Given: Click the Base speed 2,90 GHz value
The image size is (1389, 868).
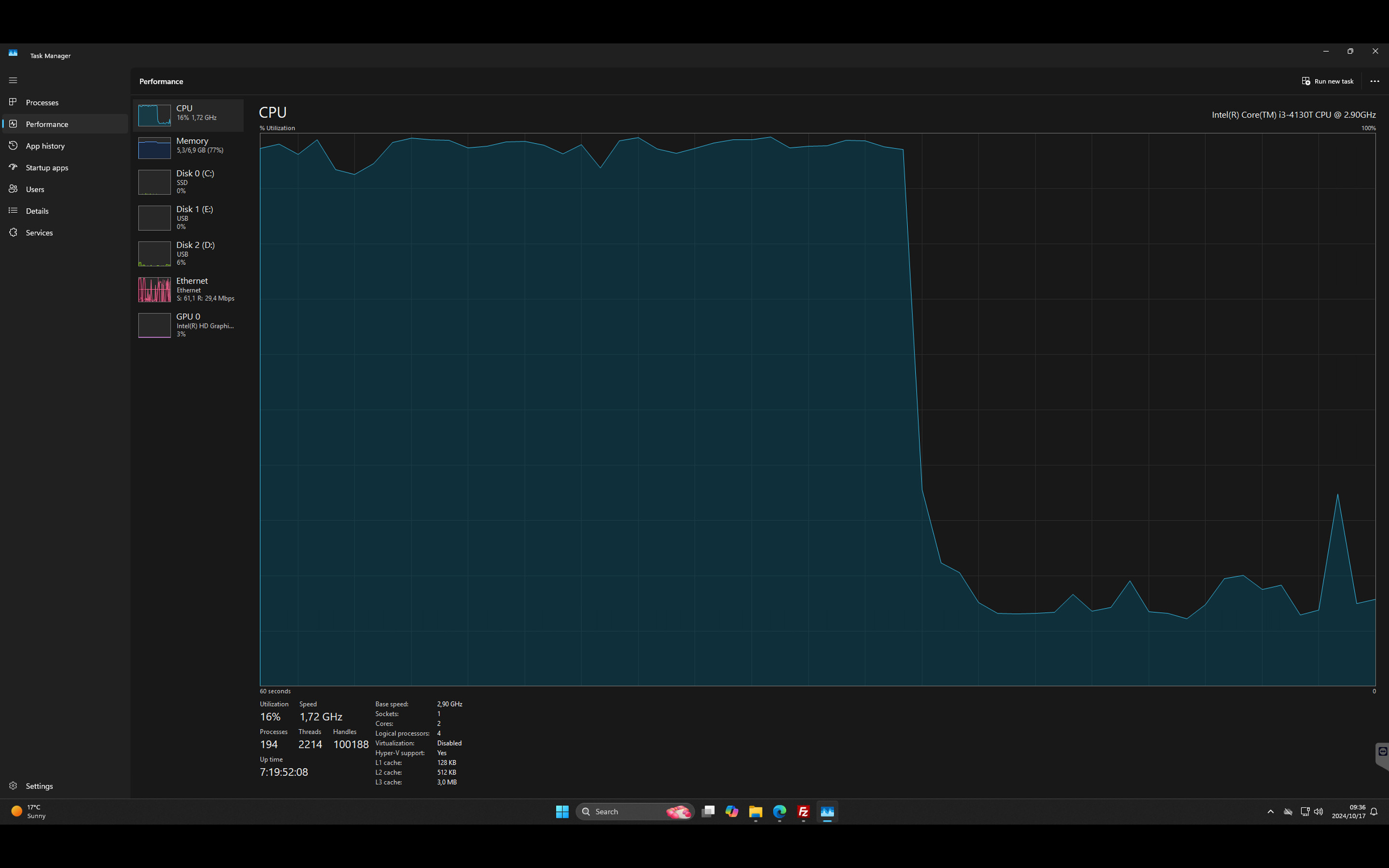Looking at the screenshot, I should [449, 704].
